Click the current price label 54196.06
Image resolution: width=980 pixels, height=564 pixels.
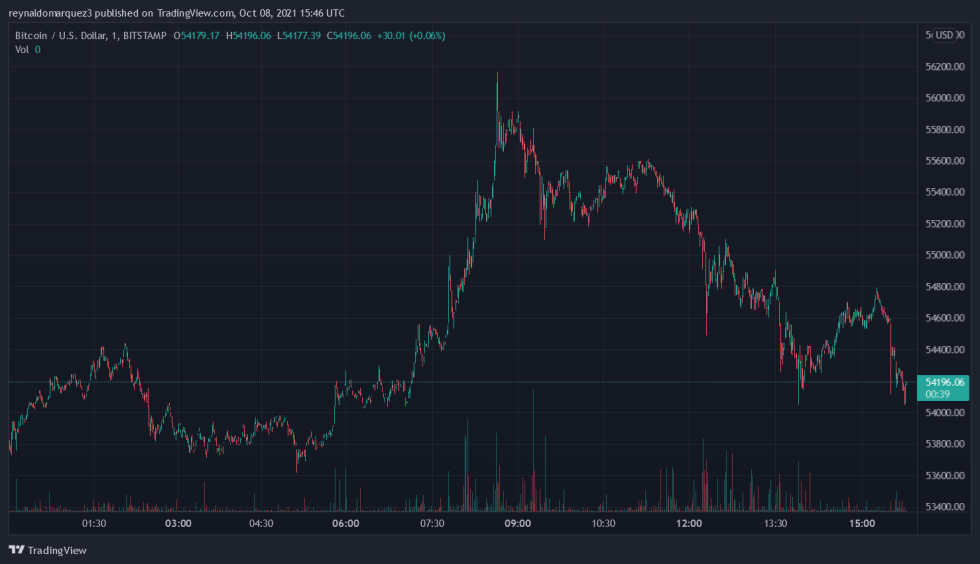tap(944, 382)
